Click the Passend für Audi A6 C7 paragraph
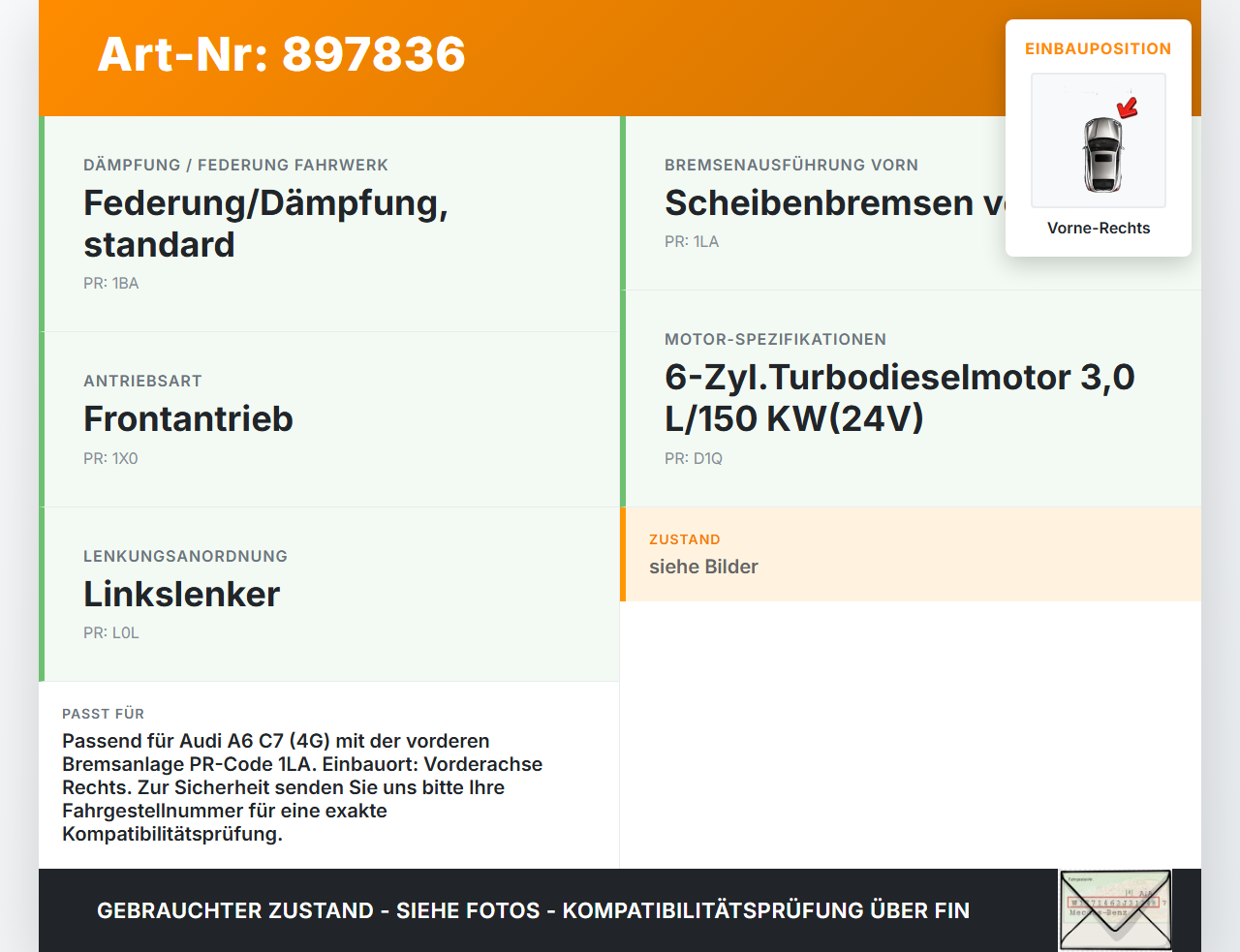1240x952 pixels. [x=302, y=788]
